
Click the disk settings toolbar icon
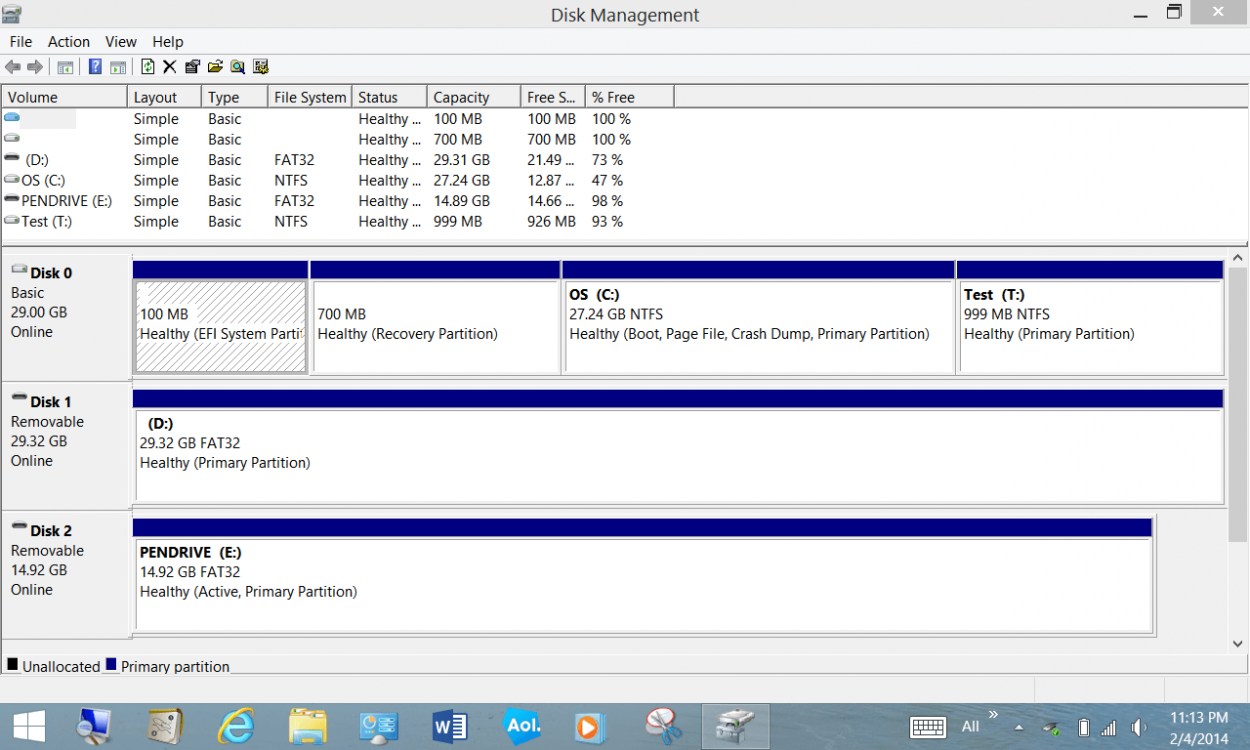[x=261, y=67]
